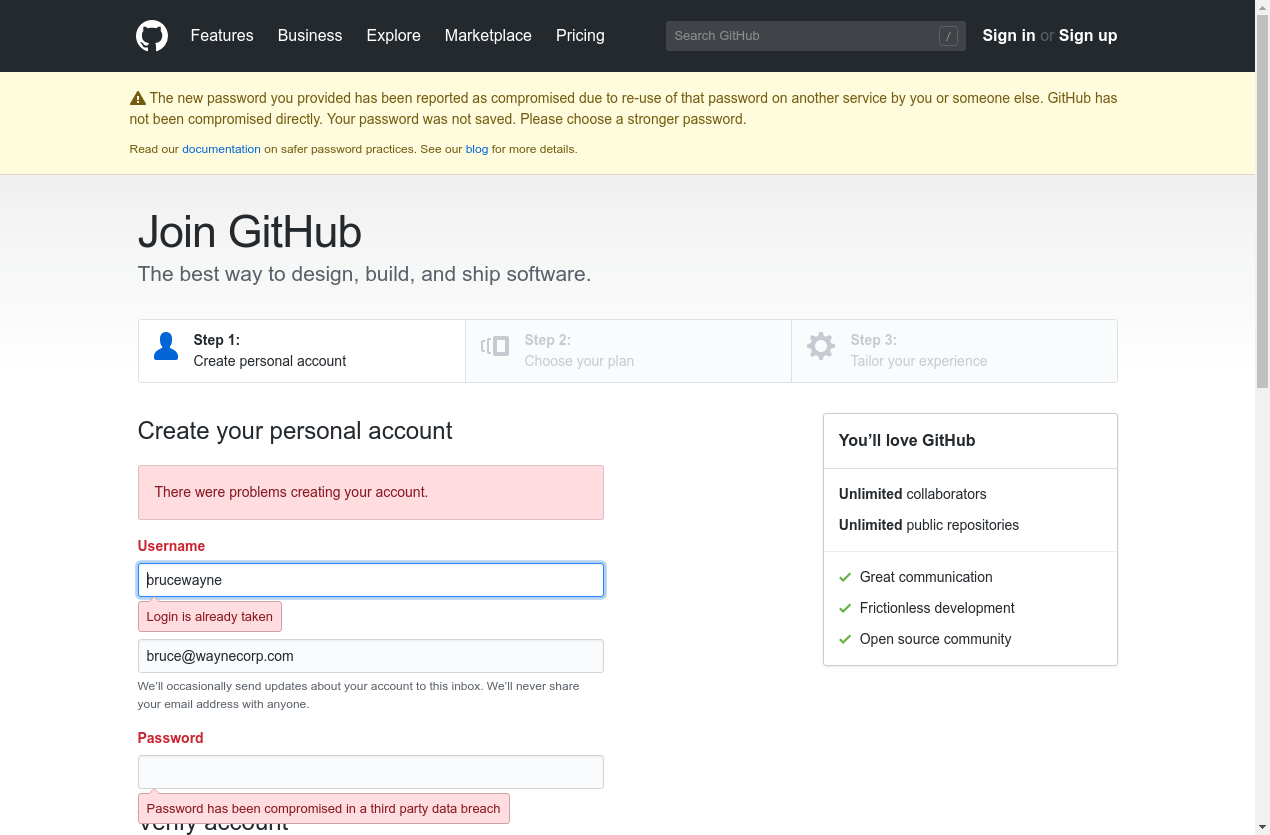Select Step 1: Create personal account tab

tap(302, 351)
